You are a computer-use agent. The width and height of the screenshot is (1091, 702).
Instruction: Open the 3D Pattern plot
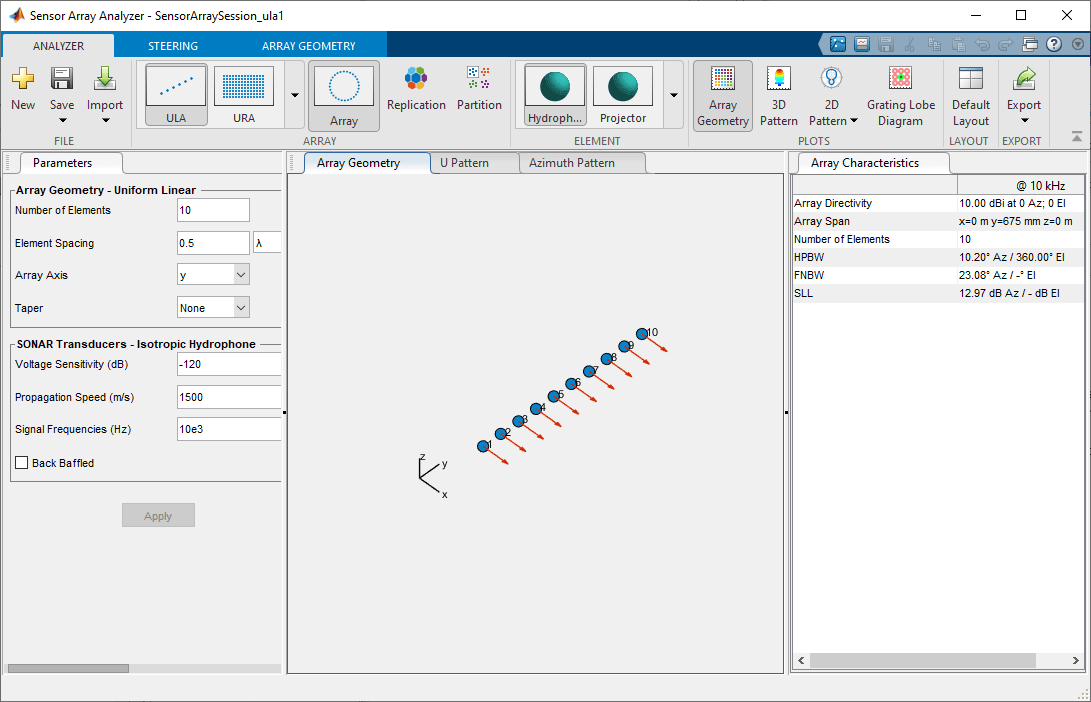coord(778,94)
